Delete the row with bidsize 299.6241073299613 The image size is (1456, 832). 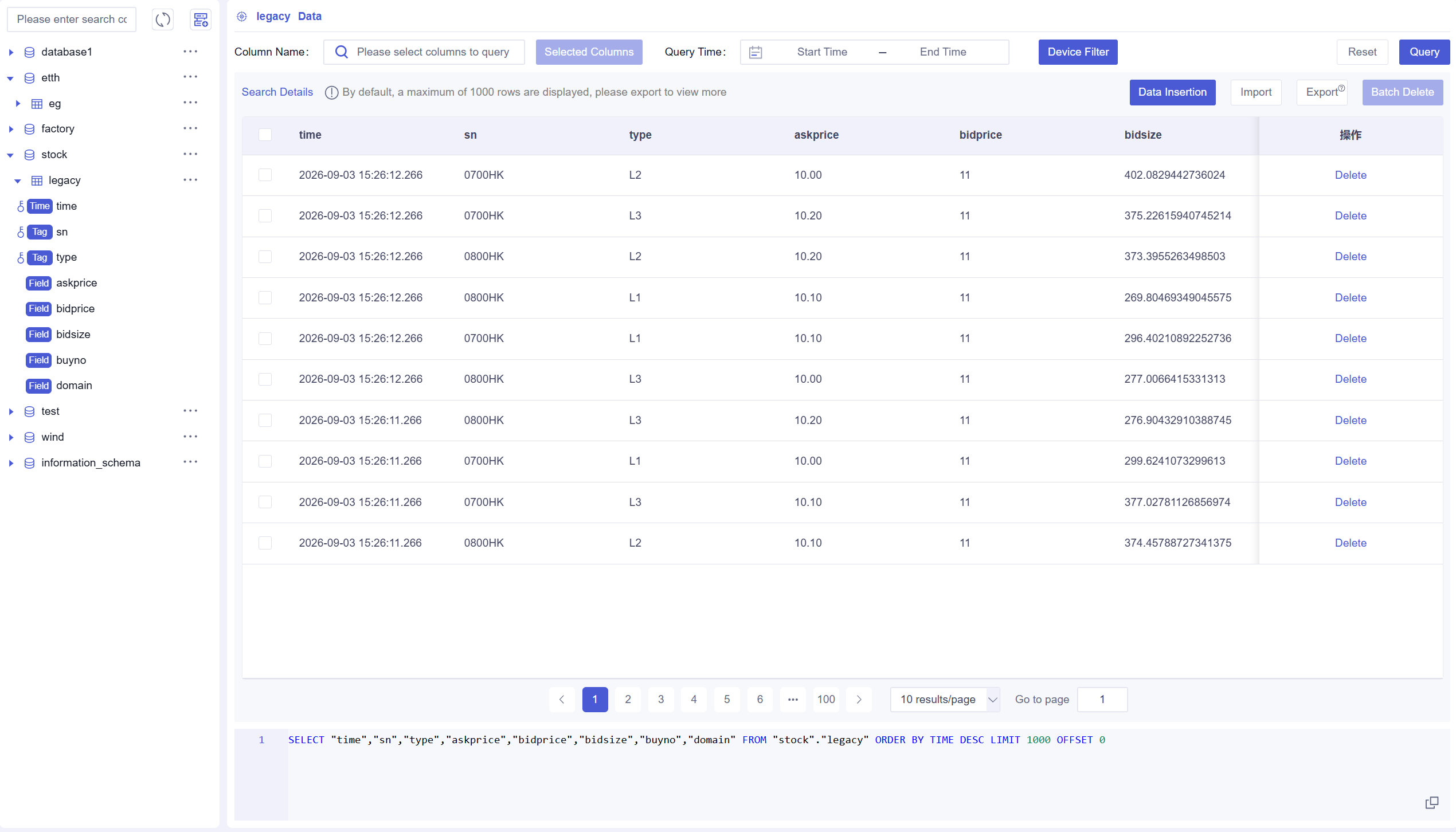pos(1351,461)
